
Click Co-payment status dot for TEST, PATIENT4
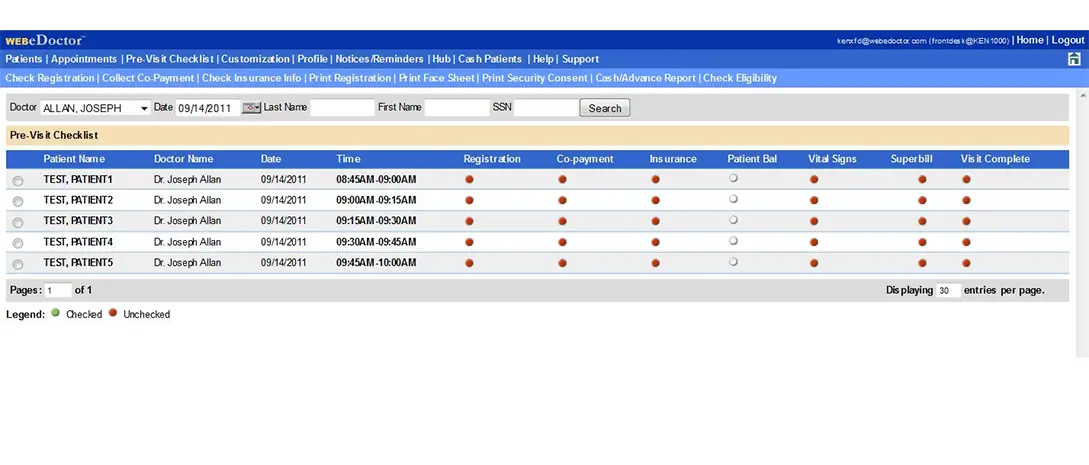563,242
